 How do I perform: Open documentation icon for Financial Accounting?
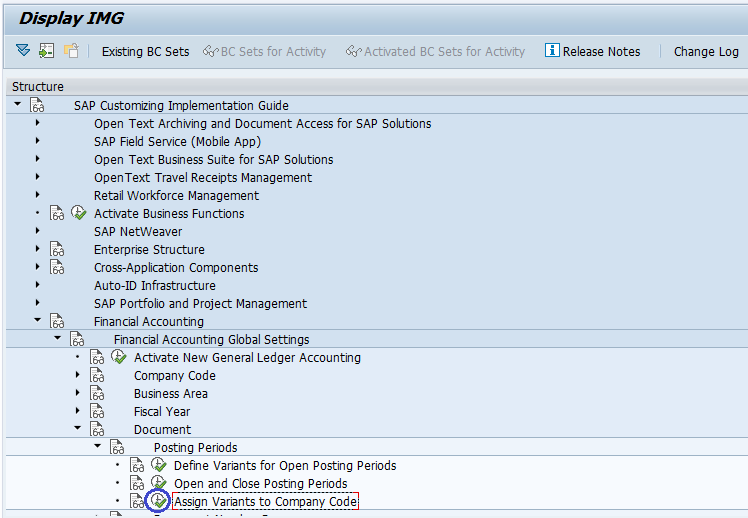(57, 321)
